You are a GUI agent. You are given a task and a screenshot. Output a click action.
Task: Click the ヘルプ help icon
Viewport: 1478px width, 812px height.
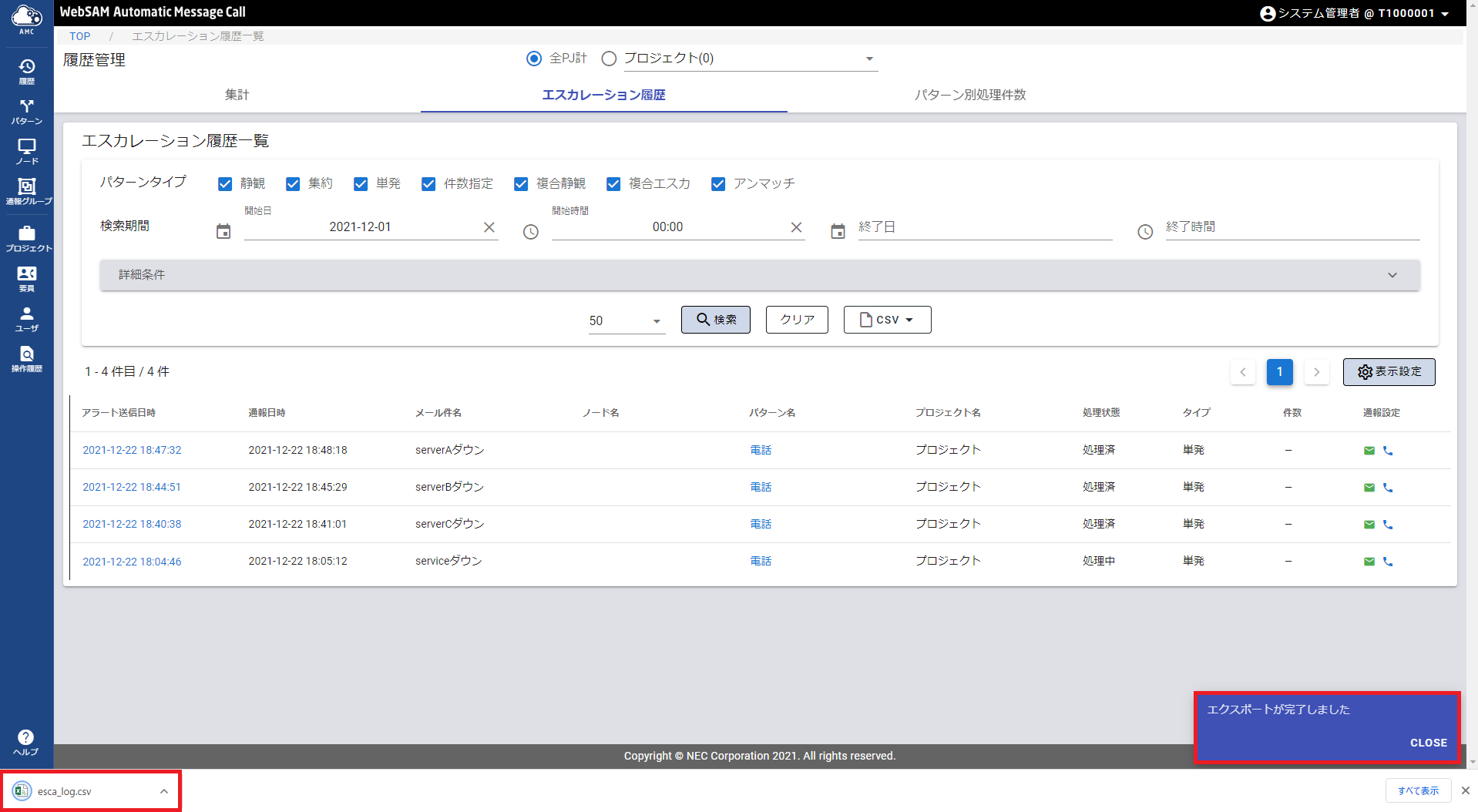[25, 741]
